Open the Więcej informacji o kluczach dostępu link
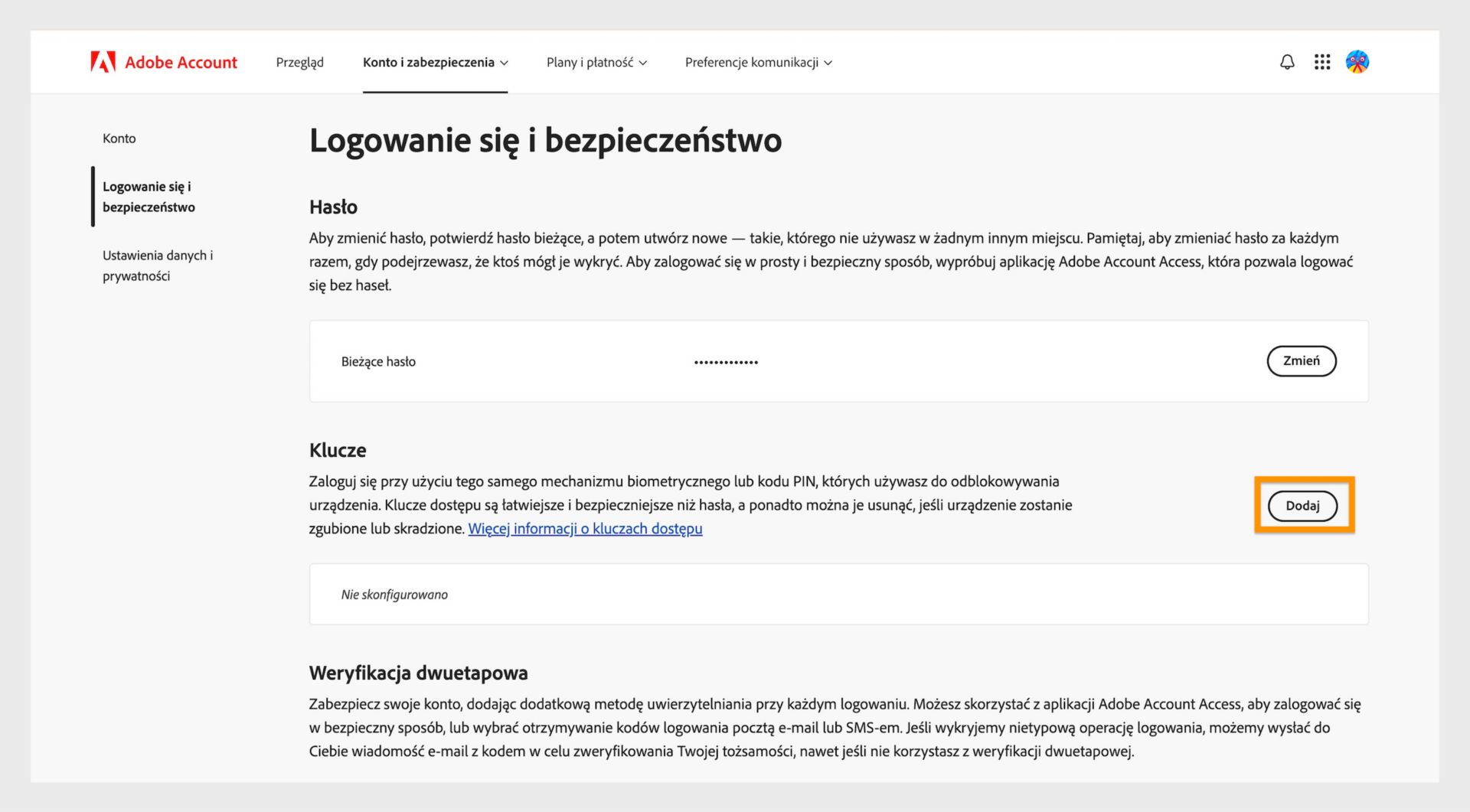Image resolution: width=1470 pixels, height=812 pixels. 586,528
